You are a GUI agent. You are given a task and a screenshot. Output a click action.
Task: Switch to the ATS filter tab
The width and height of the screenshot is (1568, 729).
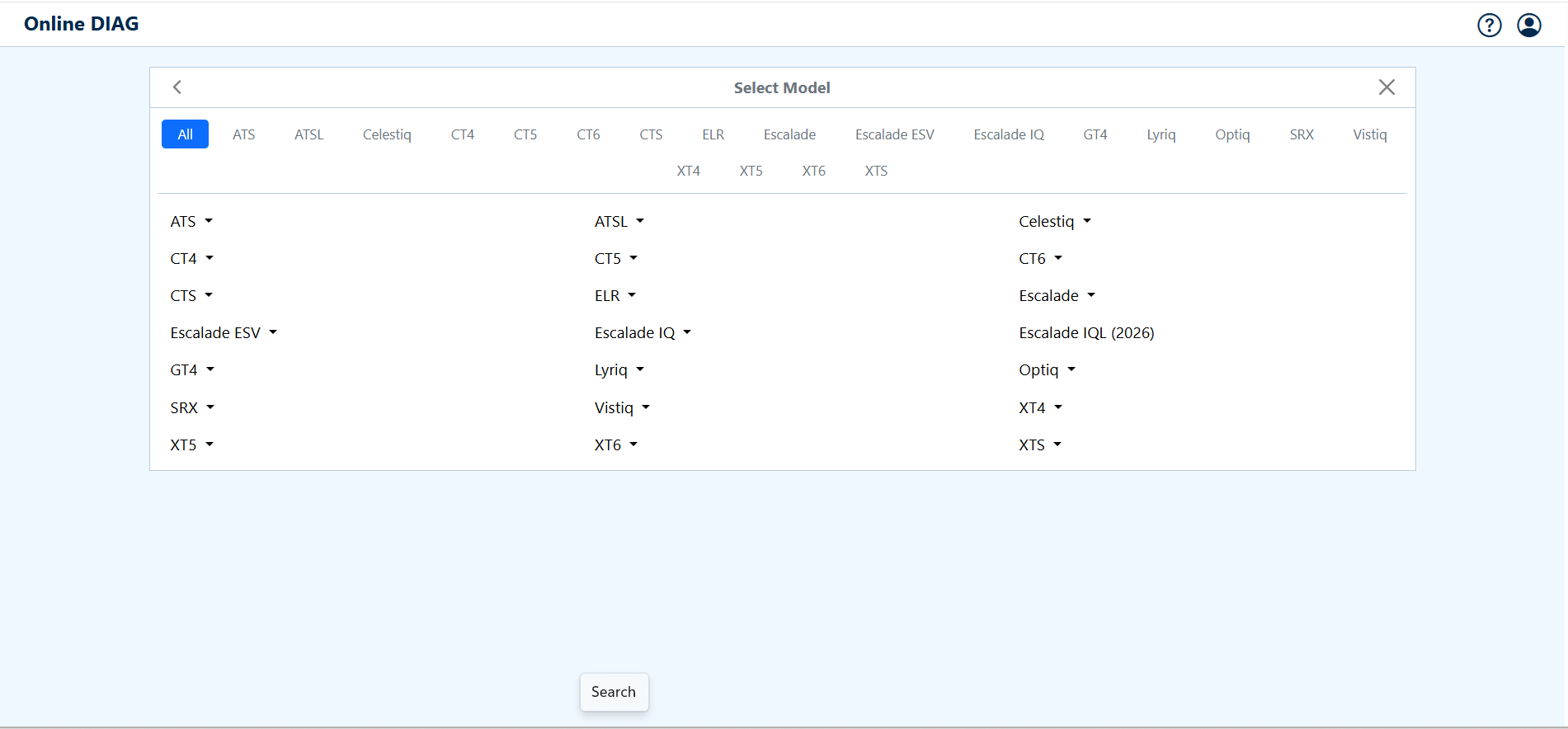click(243, 134)
